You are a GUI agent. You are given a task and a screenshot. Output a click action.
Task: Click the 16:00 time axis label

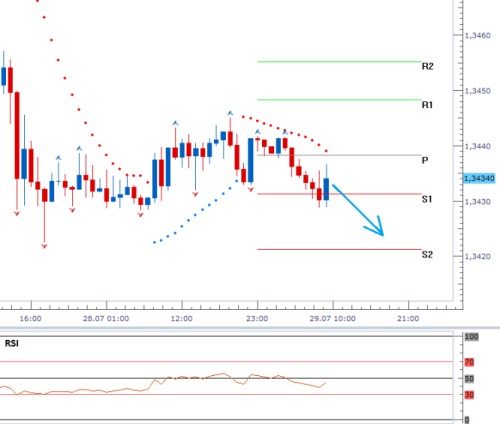(x=31, y=319)
